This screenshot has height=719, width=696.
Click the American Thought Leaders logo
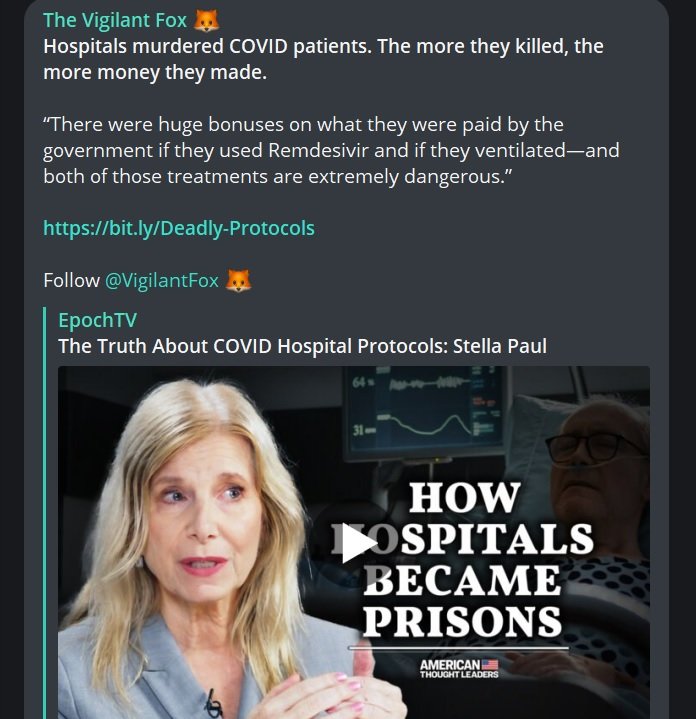459,669
